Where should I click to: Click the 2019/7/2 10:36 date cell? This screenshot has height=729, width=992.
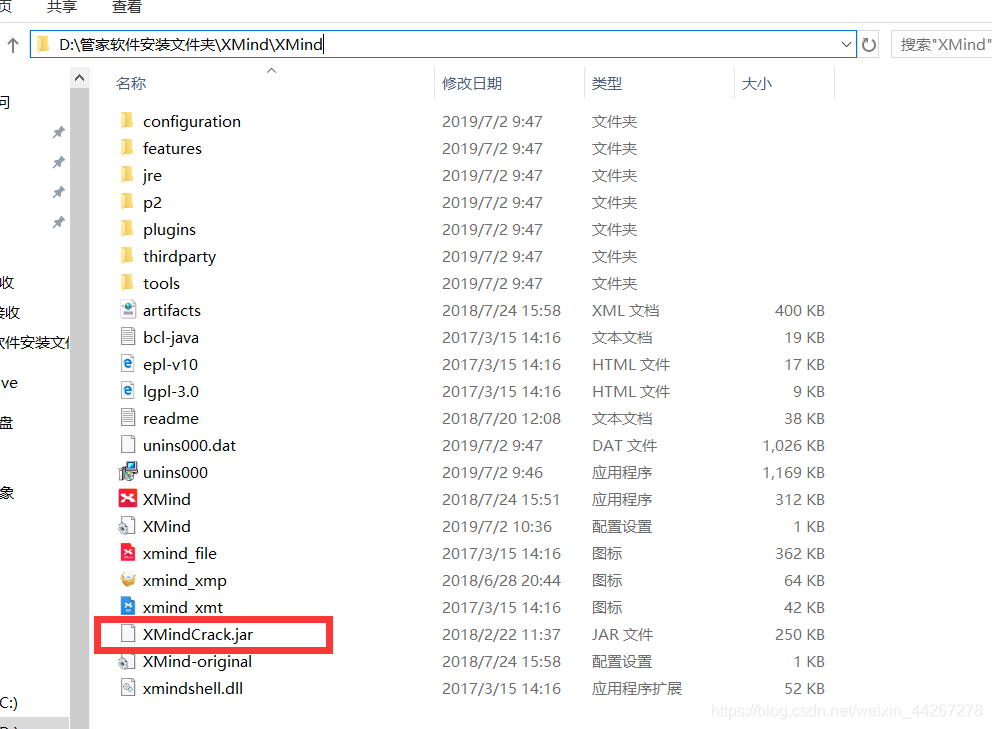[x=497, y=526]
